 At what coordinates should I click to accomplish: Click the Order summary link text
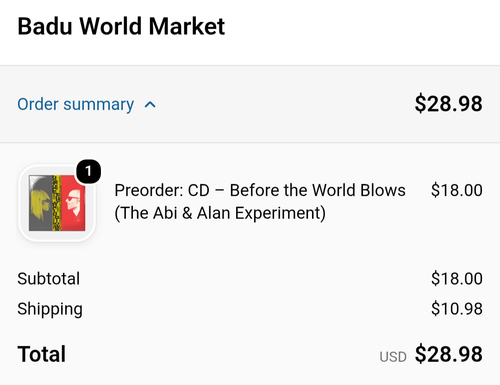pos(76,104)
